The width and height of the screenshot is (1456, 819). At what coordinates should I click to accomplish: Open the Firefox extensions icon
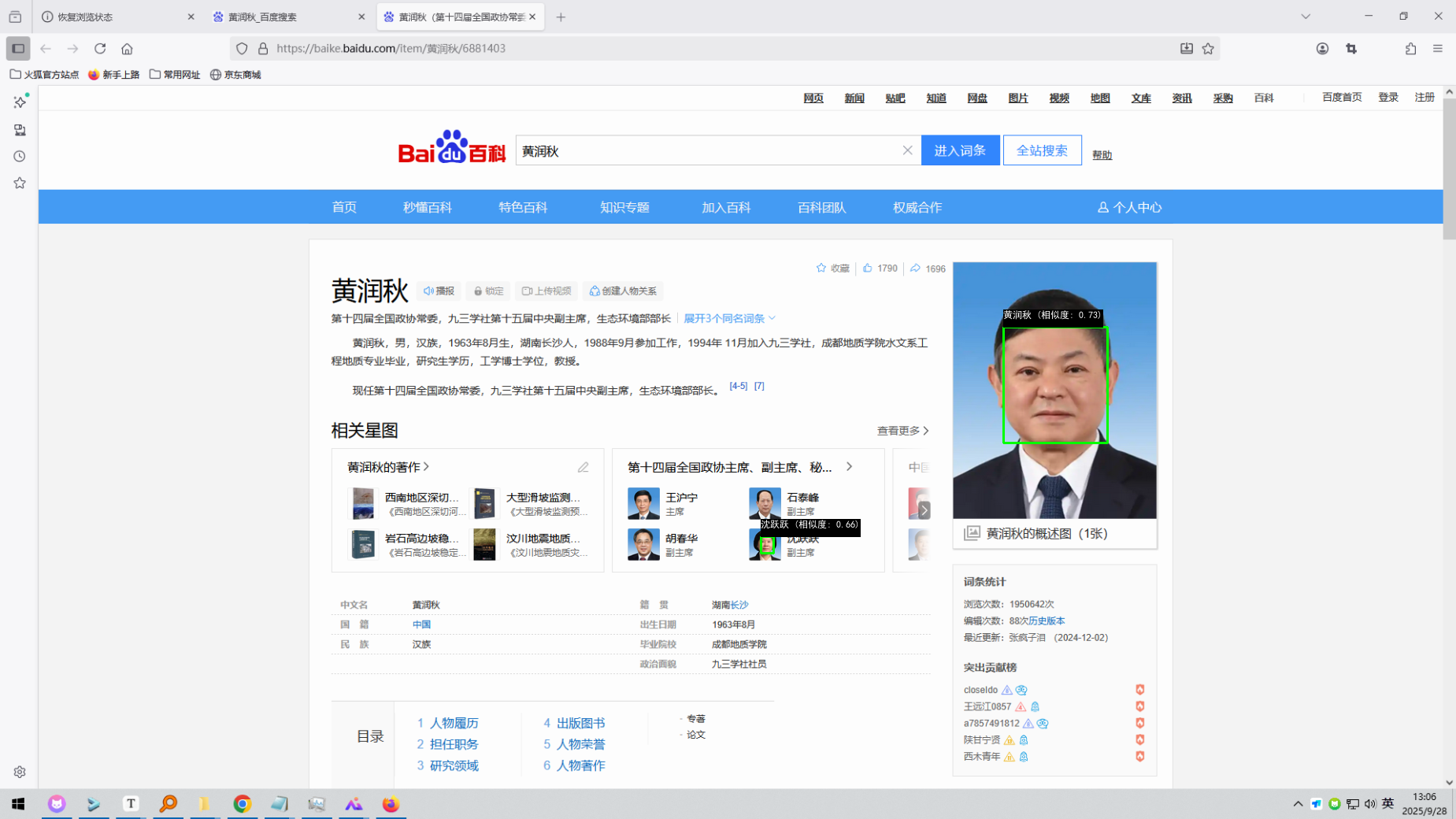(1410, 48)
